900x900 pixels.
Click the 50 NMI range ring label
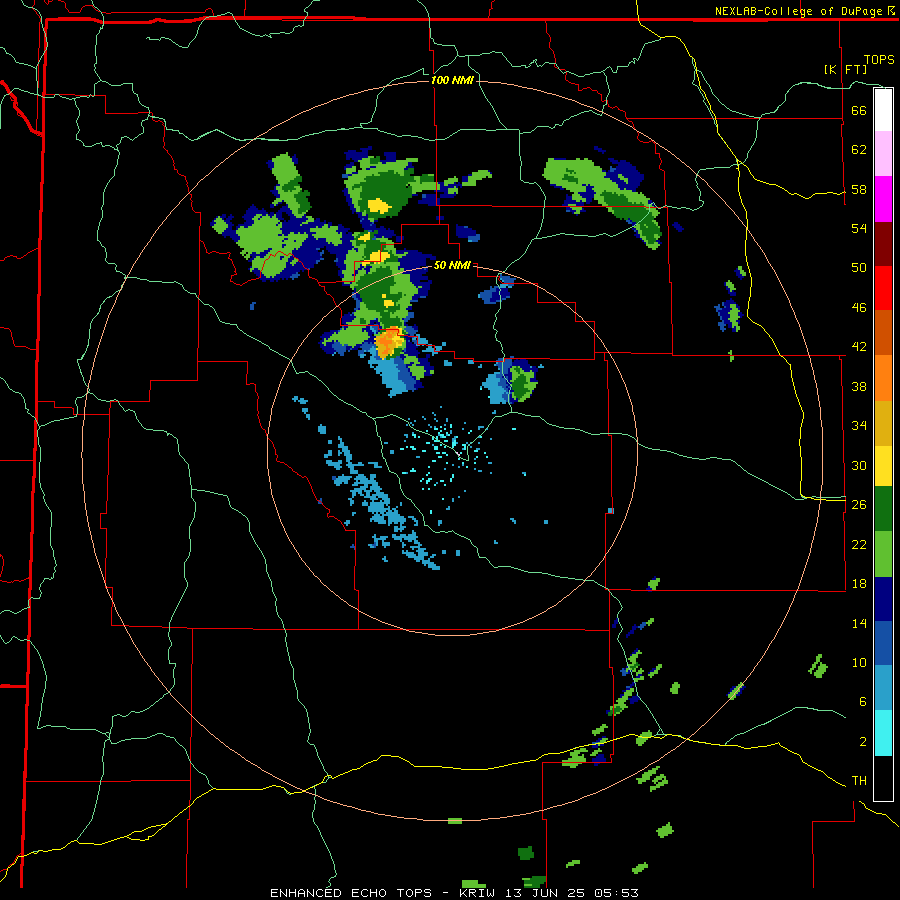(x=452, y=265)
